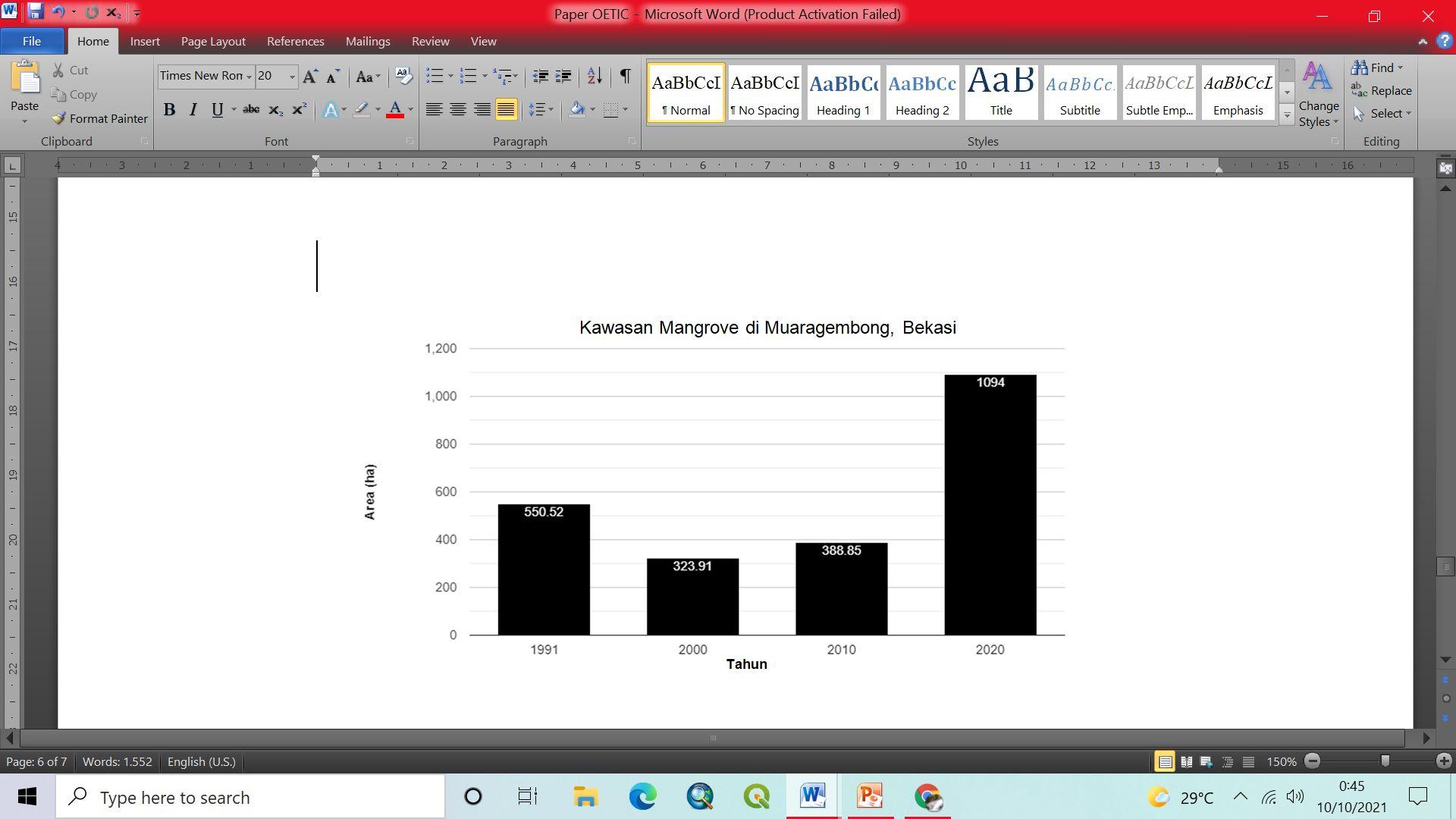Click the Grow Font icon
The width and height of the screenshot is (1456, 819).
(x=309, y=77)
